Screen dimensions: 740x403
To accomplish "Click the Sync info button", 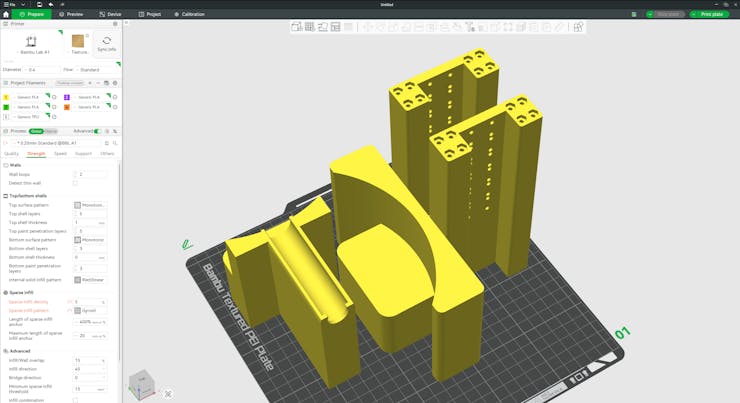I will point(106,44).
